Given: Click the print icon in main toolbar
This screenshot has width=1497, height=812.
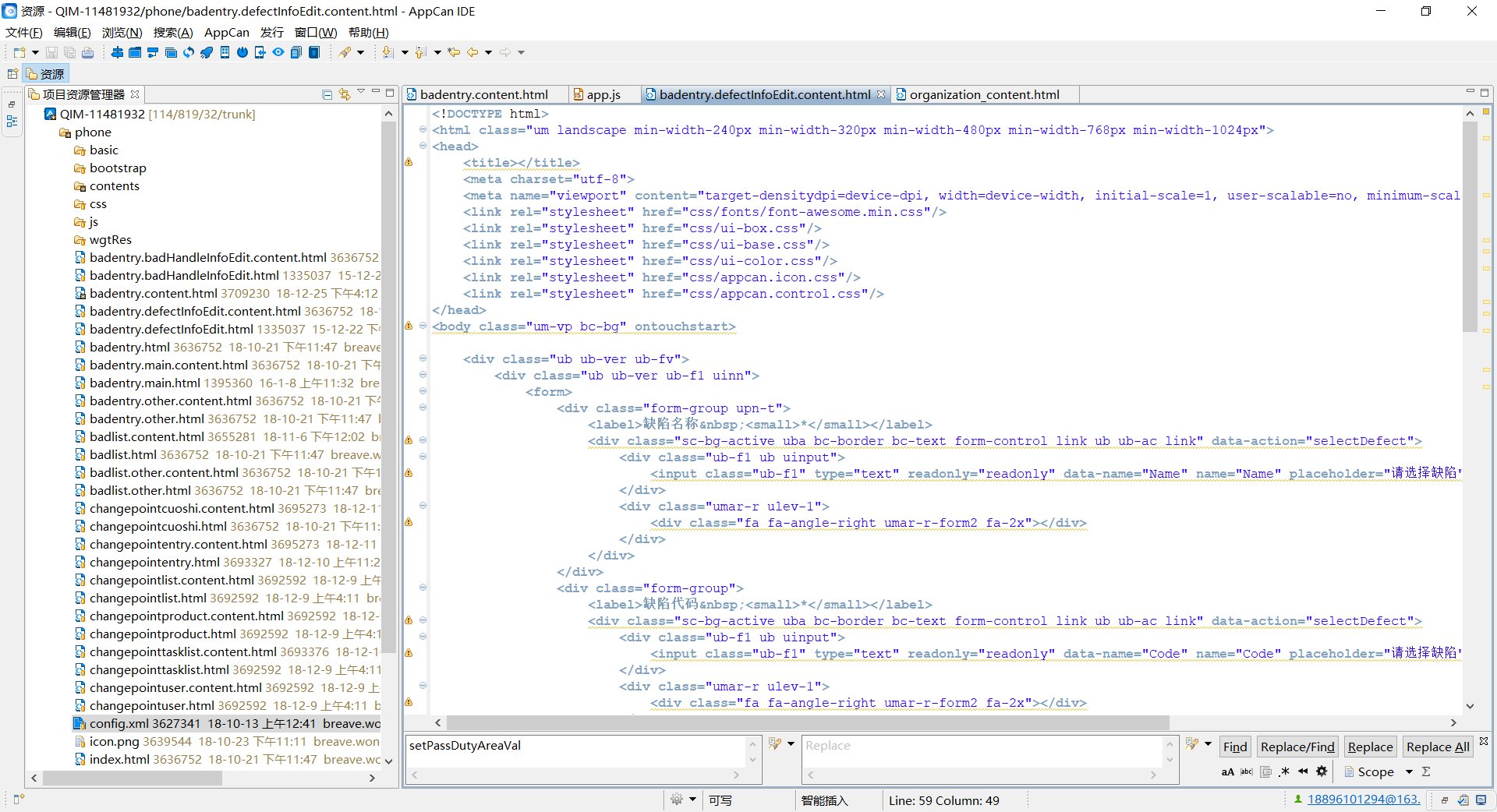Looking at the screenshot, I should point(87,52).
